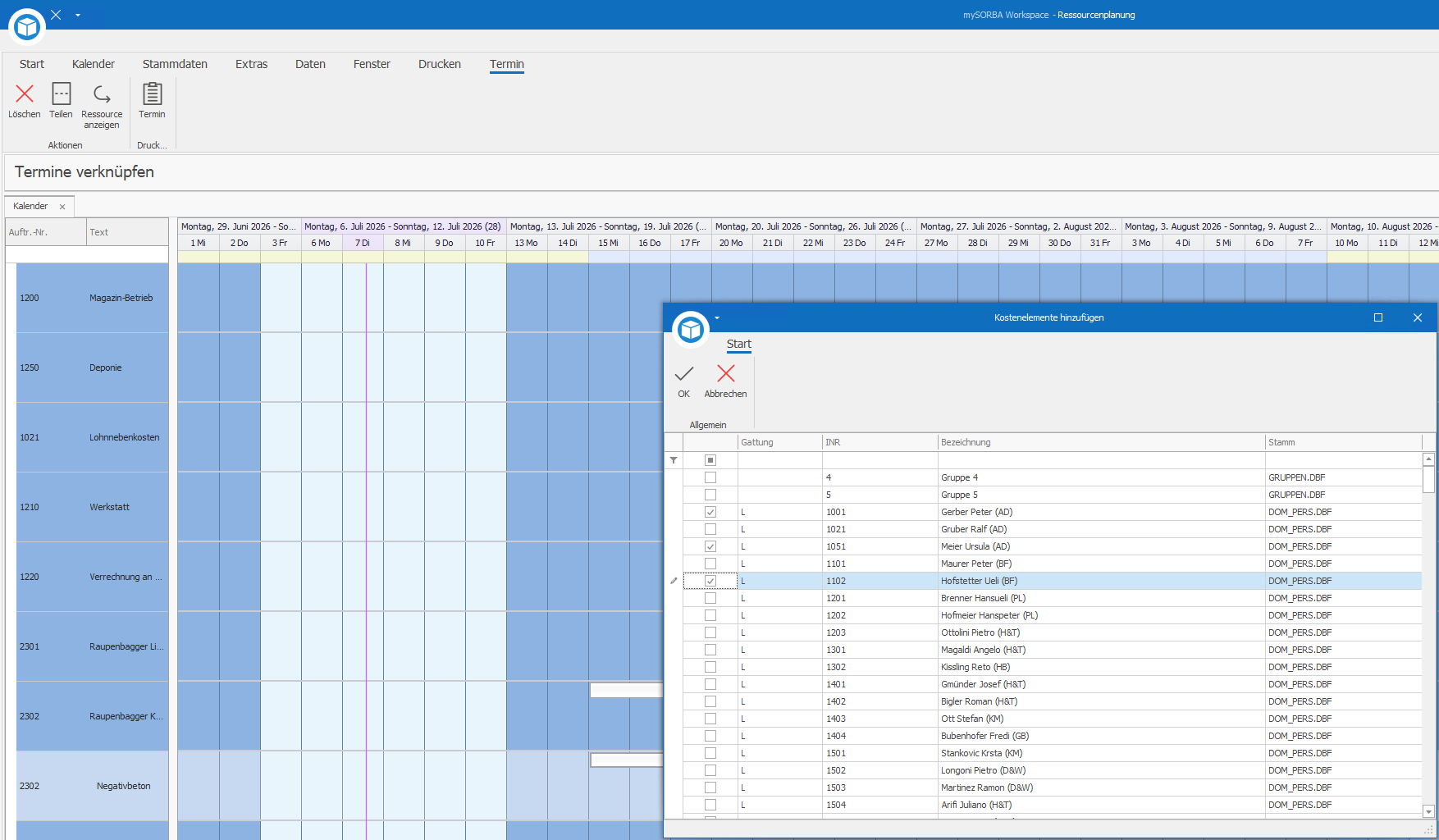Select the Werkstatt row
This screenshot has width=1439, height=840.
(x=92, y=507)
